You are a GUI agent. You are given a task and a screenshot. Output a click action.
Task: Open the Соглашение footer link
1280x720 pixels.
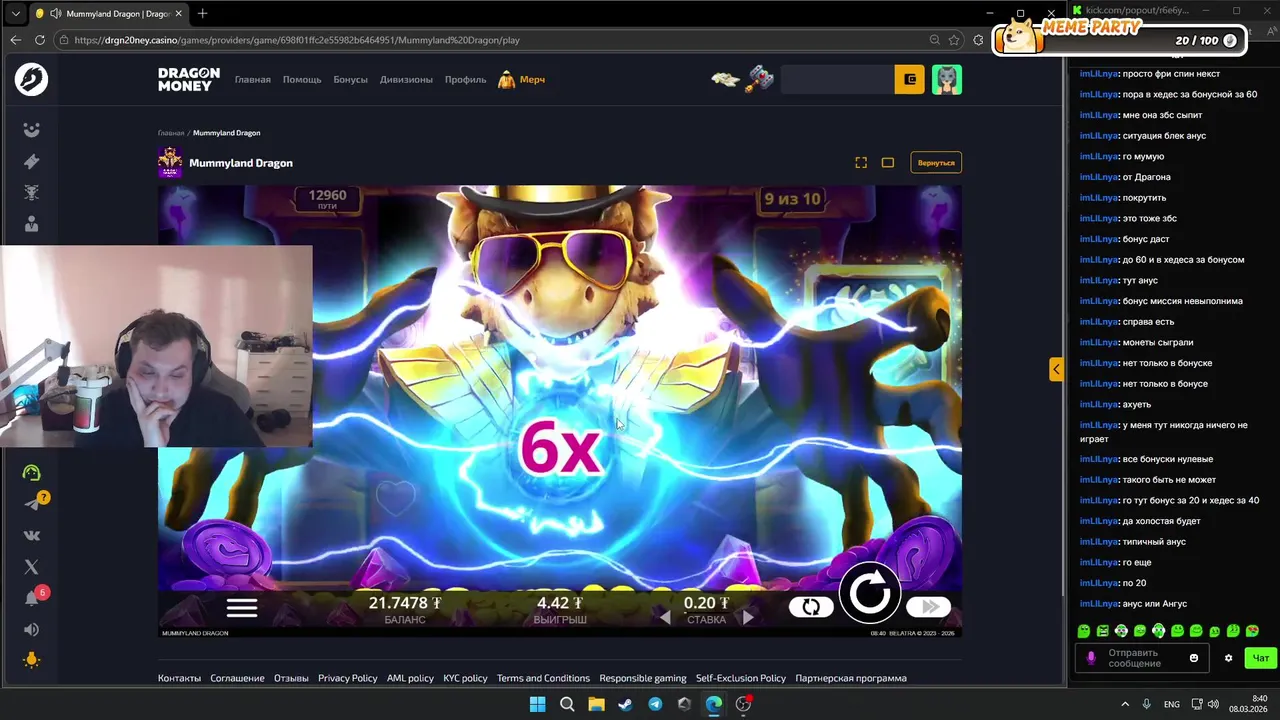237,678
